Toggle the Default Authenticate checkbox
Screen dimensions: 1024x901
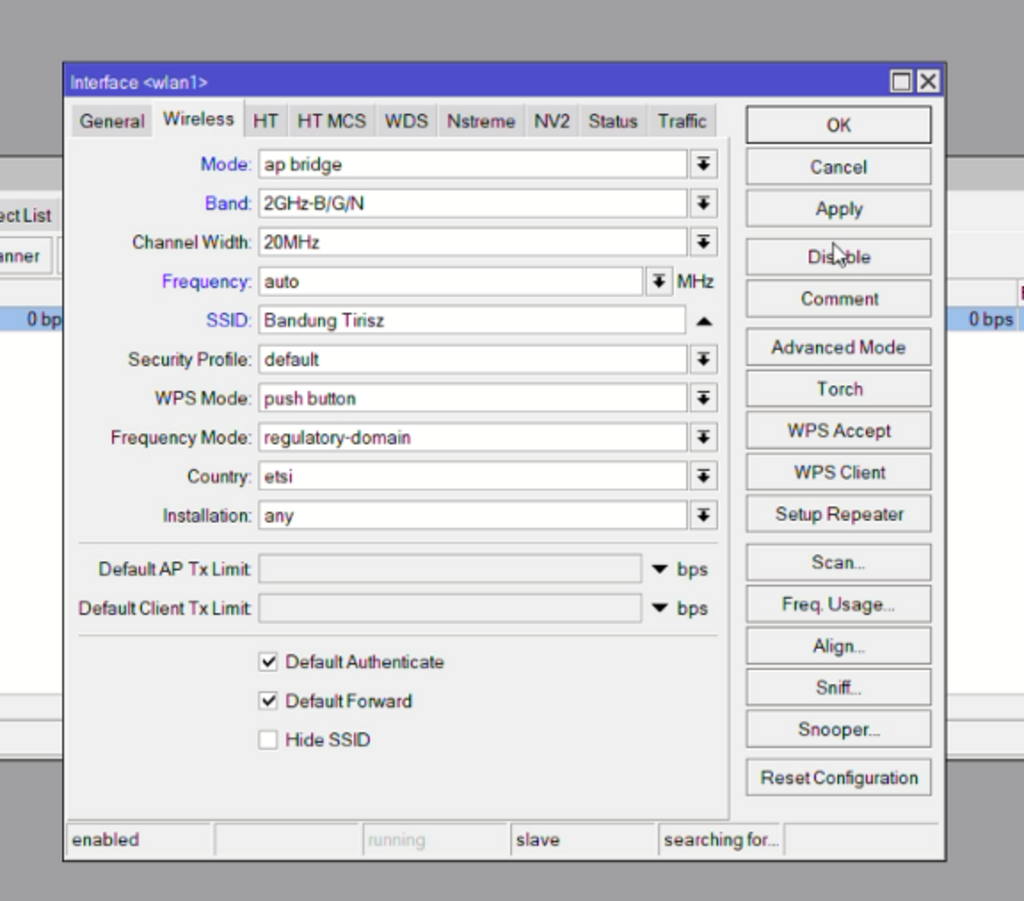268,662
